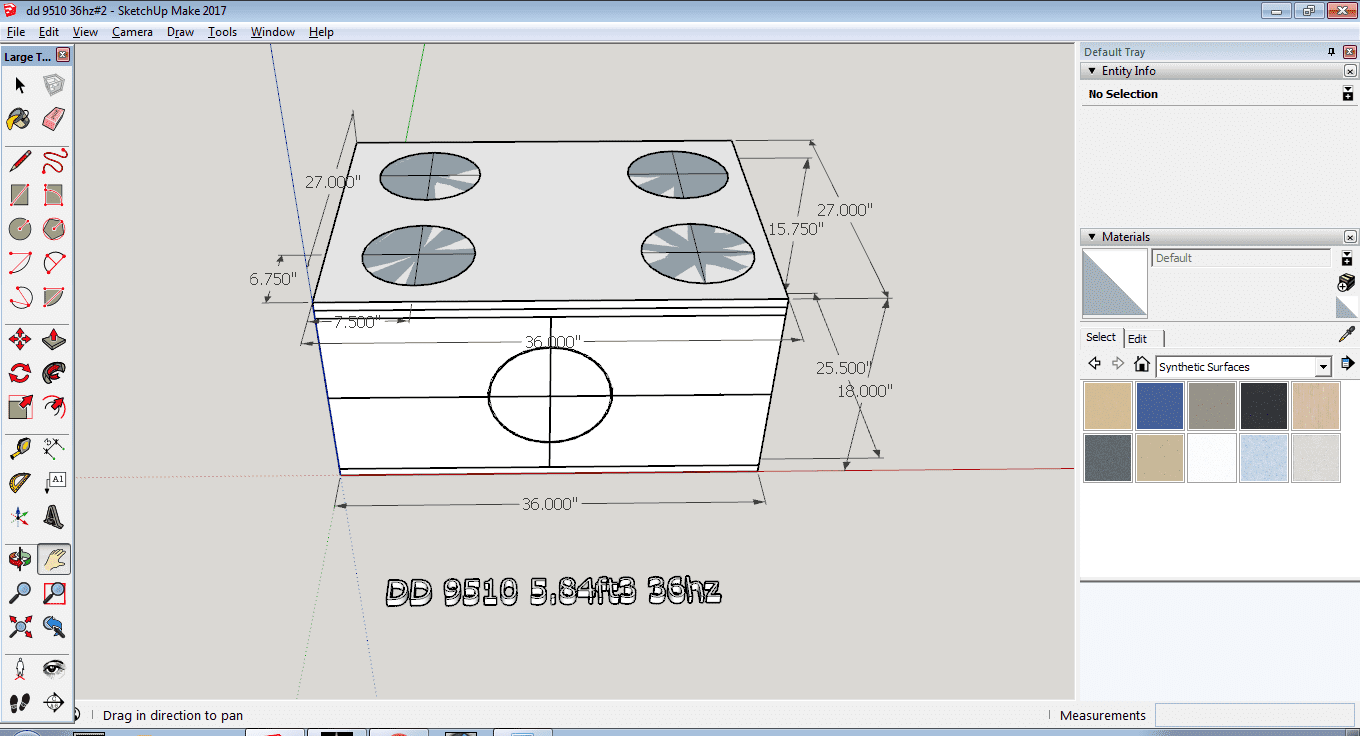Choose the Tape Measure tool

[20, 448]
